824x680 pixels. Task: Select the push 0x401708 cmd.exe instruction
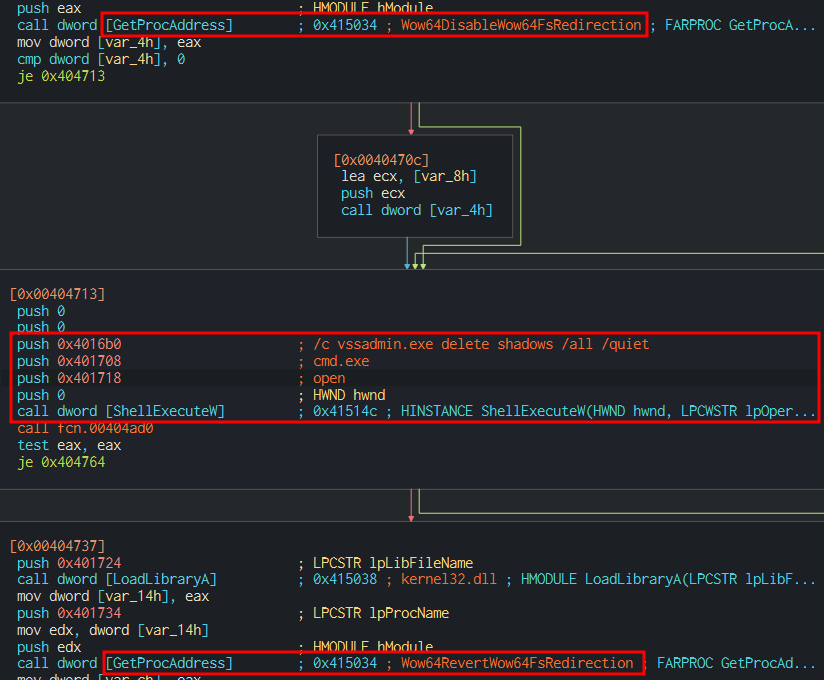(x=75, y=361)
